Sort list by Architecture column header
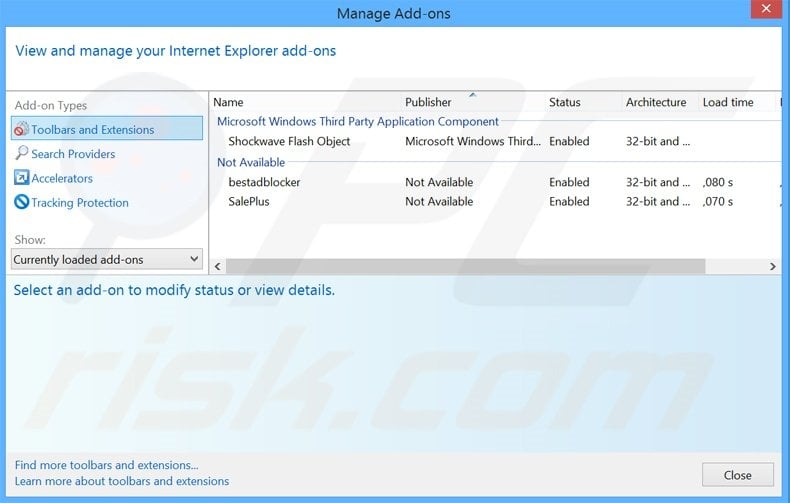790x503 pixels. click(x=656, y=102)
